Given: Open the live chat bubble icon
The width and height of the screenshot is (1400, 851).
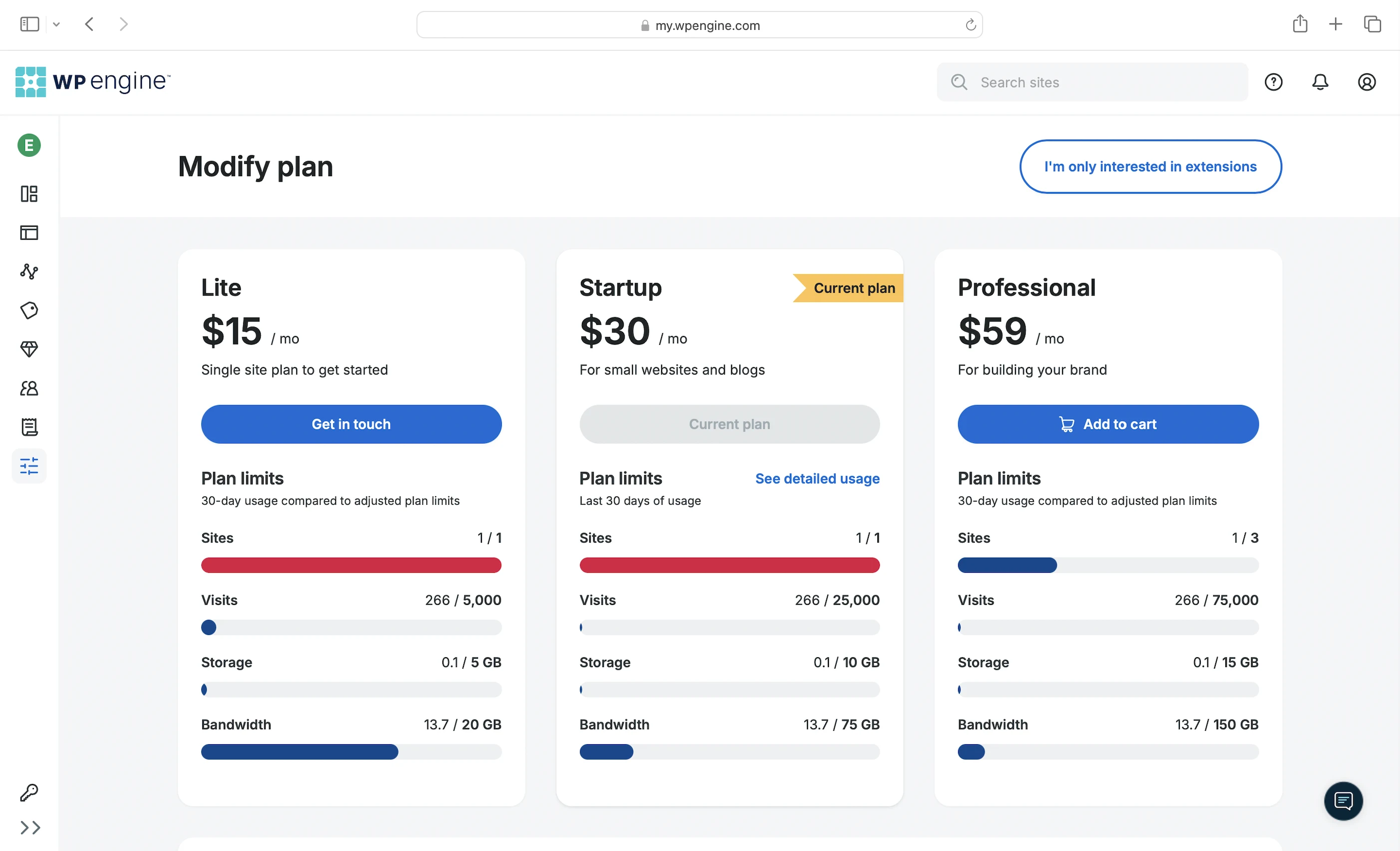Looking at the screenshot, I should click(x=1343, y=801).
